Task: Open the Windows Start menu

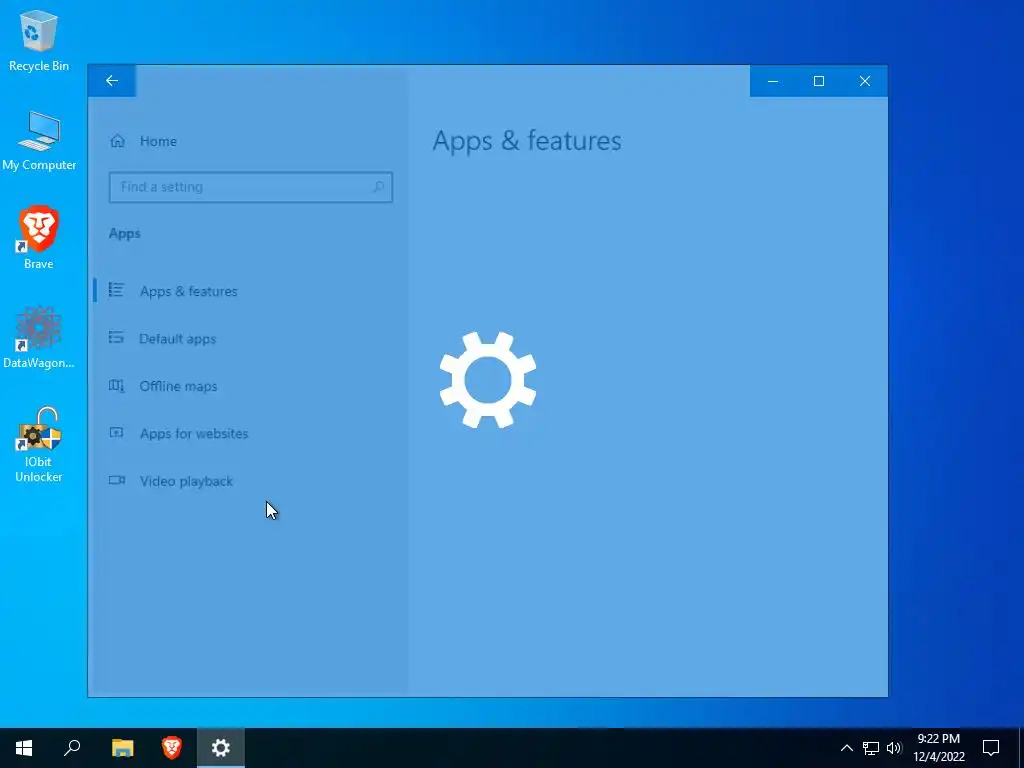Action: point(24,748)
